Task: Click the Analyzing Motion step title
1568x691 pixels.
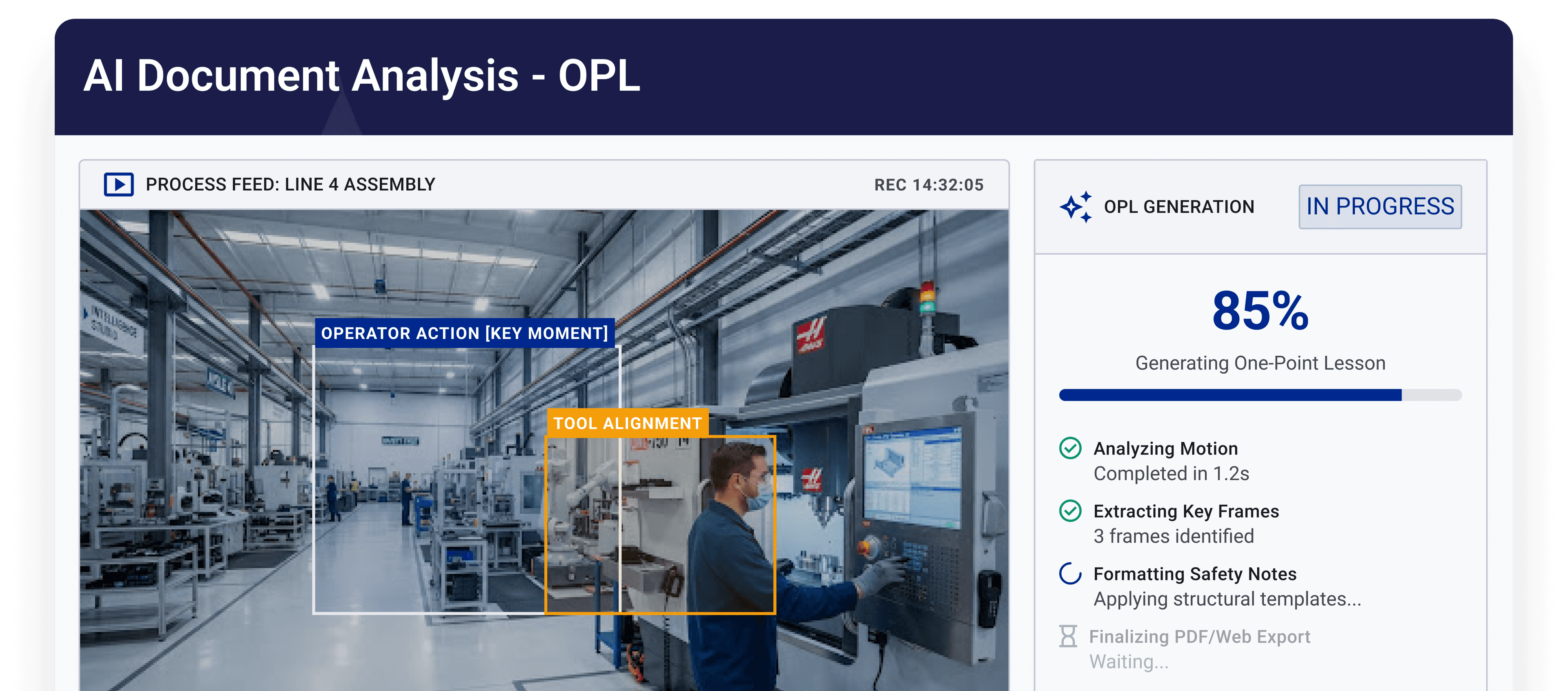Action: pos(1166,449)
